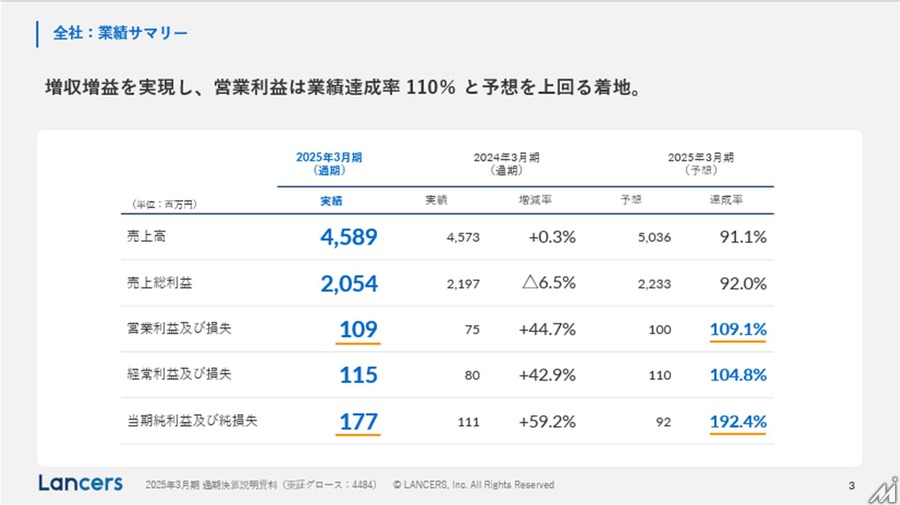Click the 予想 subheader
Screen dimensions: 900x505
631,200
